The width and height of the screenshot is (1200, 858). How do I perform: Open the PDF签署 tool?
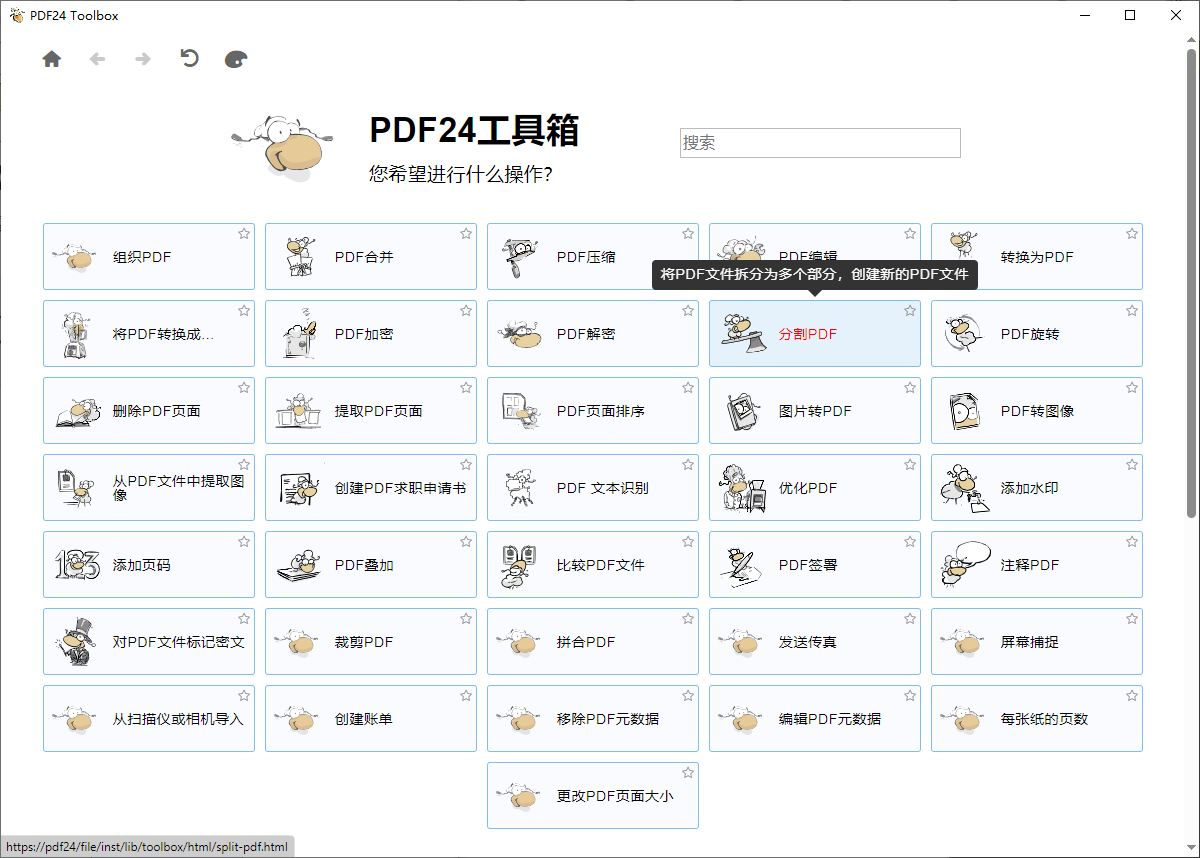814,564
